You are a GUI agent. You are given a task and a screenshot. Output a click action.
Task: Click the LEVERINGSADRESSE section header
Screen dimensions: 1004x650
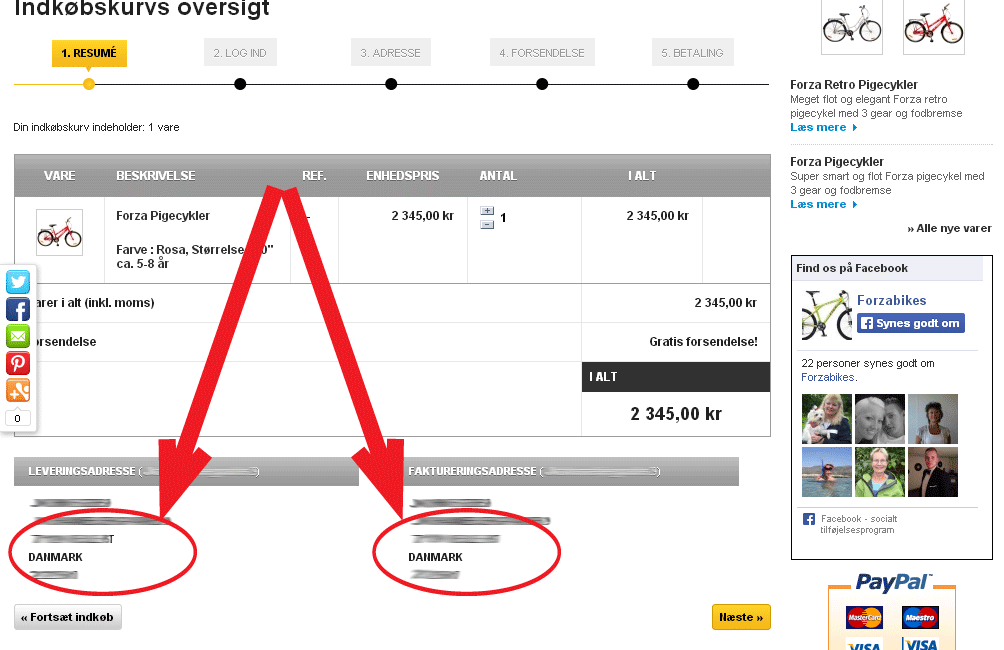coord(186,471)
